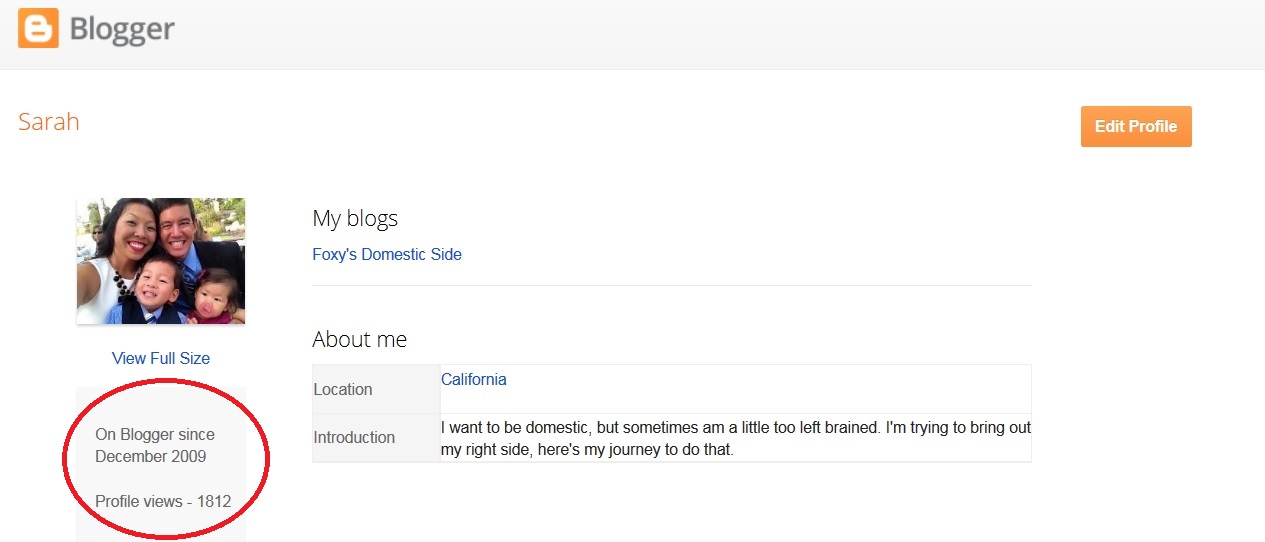The width and height of the screenshot is (1265, 542).
Task: Click the Blogger wordmark text
Action: click(122, 30)
